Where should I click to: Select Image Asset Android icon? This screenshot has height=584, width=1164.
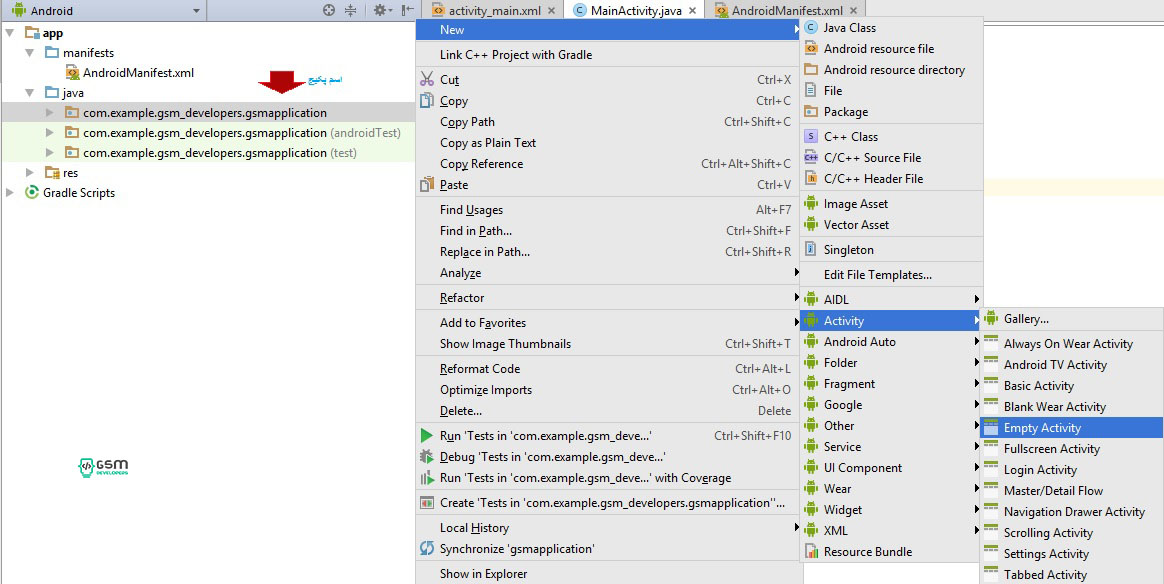811,203
